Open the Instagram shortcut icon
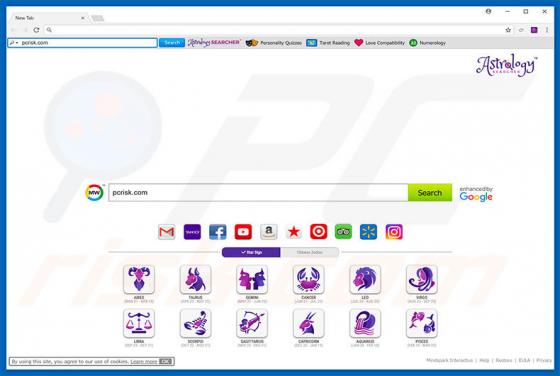The image size is (560, 376). pyautogui.click(x=394, y=232)
